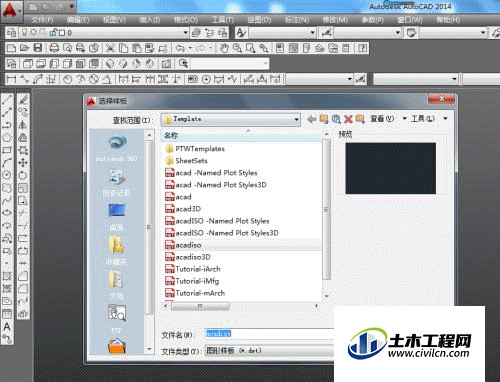The width and height of the screenshot is (500, 382).
Task: Expand the Look in Template folder dropdown
Action: pos(296,119)
